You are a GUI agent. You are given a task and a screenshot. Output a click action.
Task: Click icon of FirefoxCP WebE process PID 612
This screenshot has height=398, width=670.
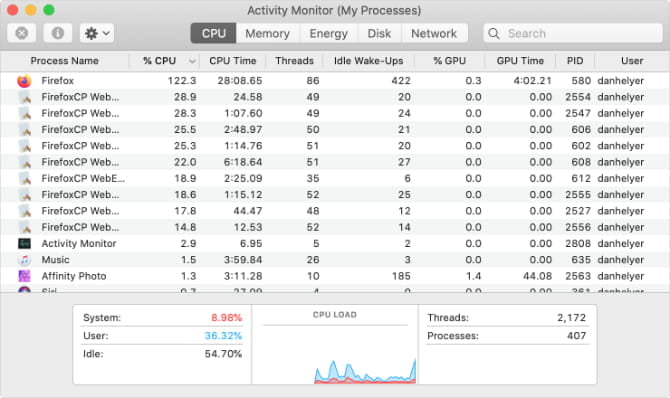pos(25,178)
